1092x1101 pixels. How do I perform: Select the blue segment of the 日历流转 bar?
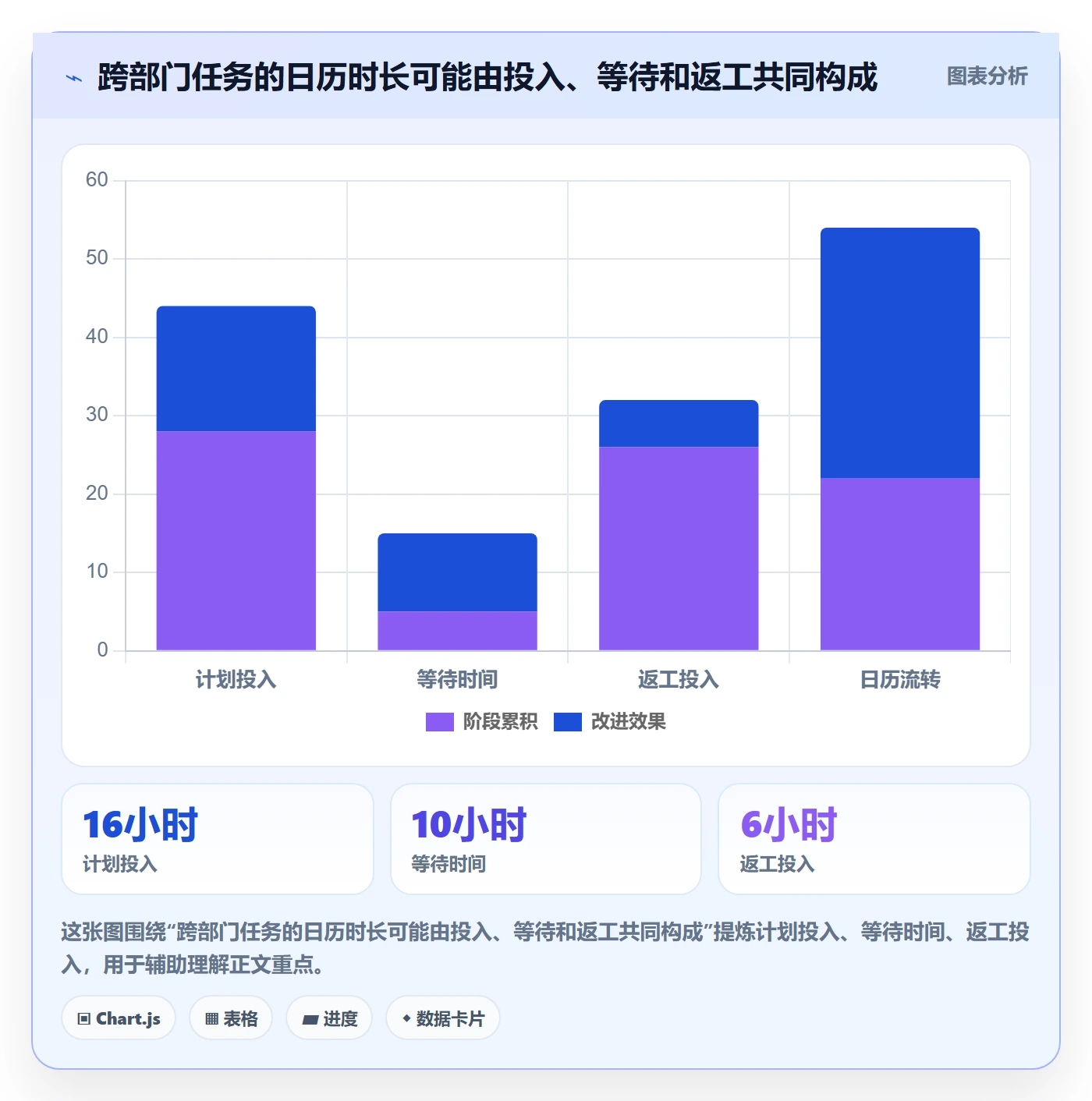(x=900, y=353)
